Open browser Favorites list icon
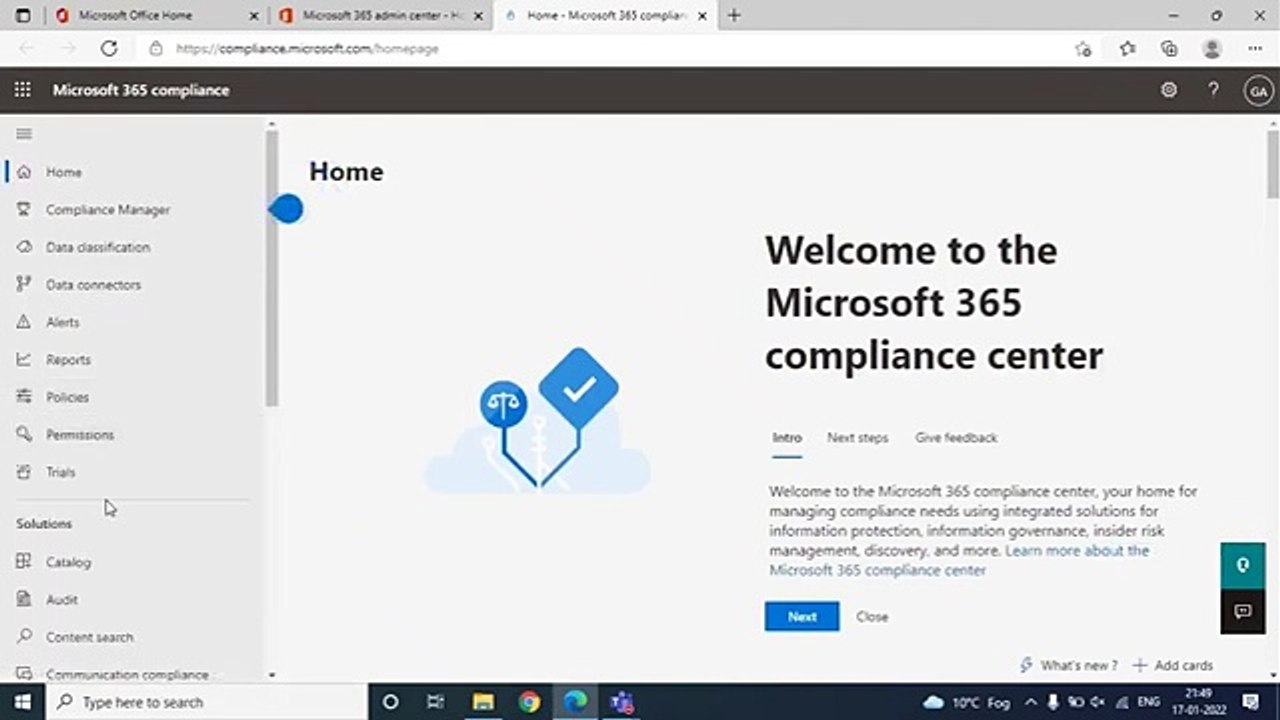The image size is (1280, 720). [1128, 48]
